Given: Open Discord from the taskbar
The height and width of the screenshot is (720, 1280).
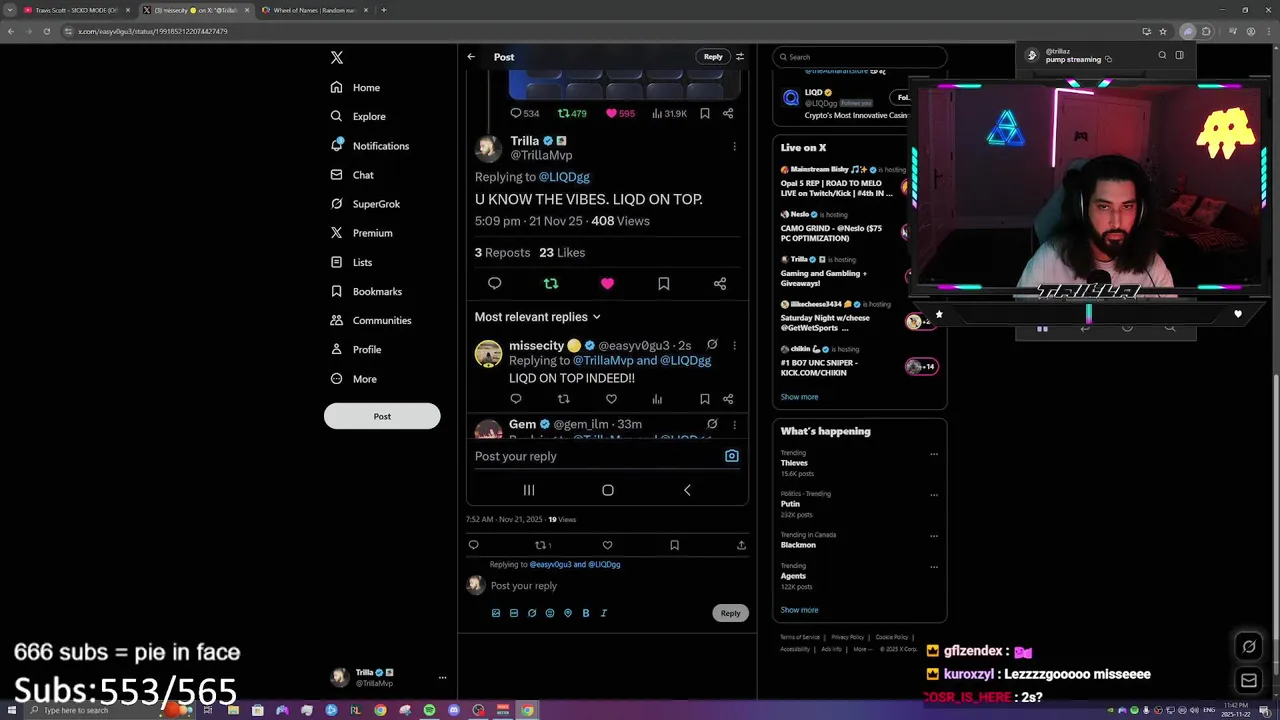Looking at the screenshot, I should coord(454,710).
